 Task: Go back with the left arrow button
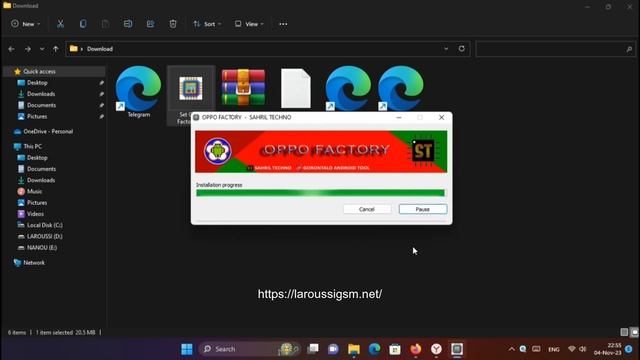(11, 49)
